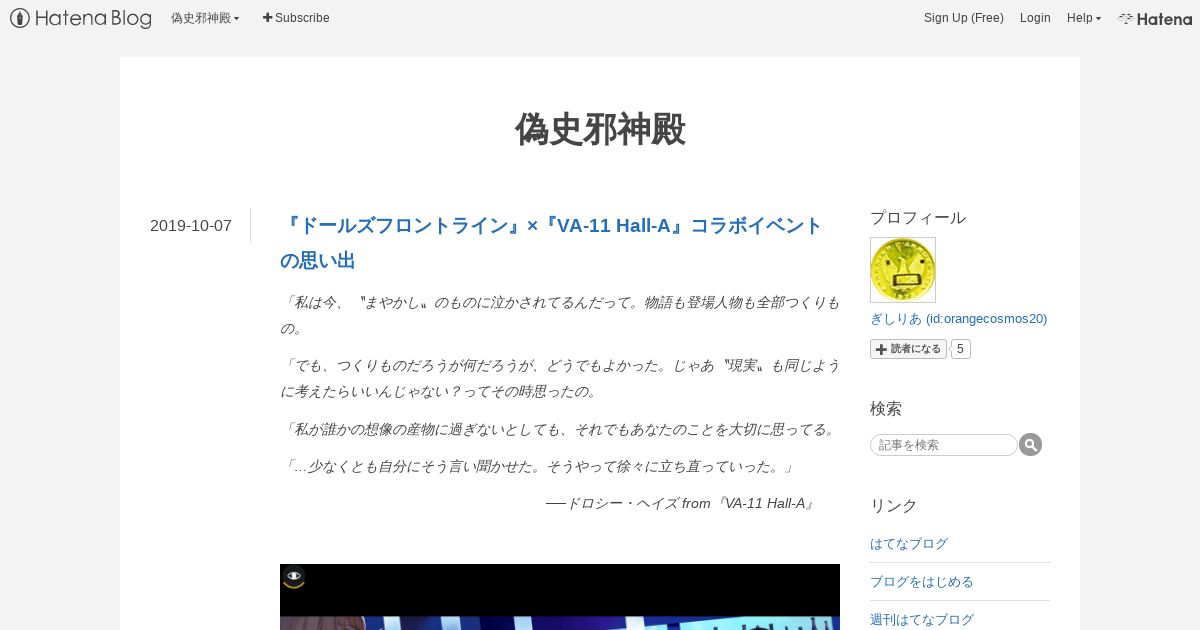Open the 週刊はてなブログ sidebar link
The image size is (1200, 630).
point(922,620)
